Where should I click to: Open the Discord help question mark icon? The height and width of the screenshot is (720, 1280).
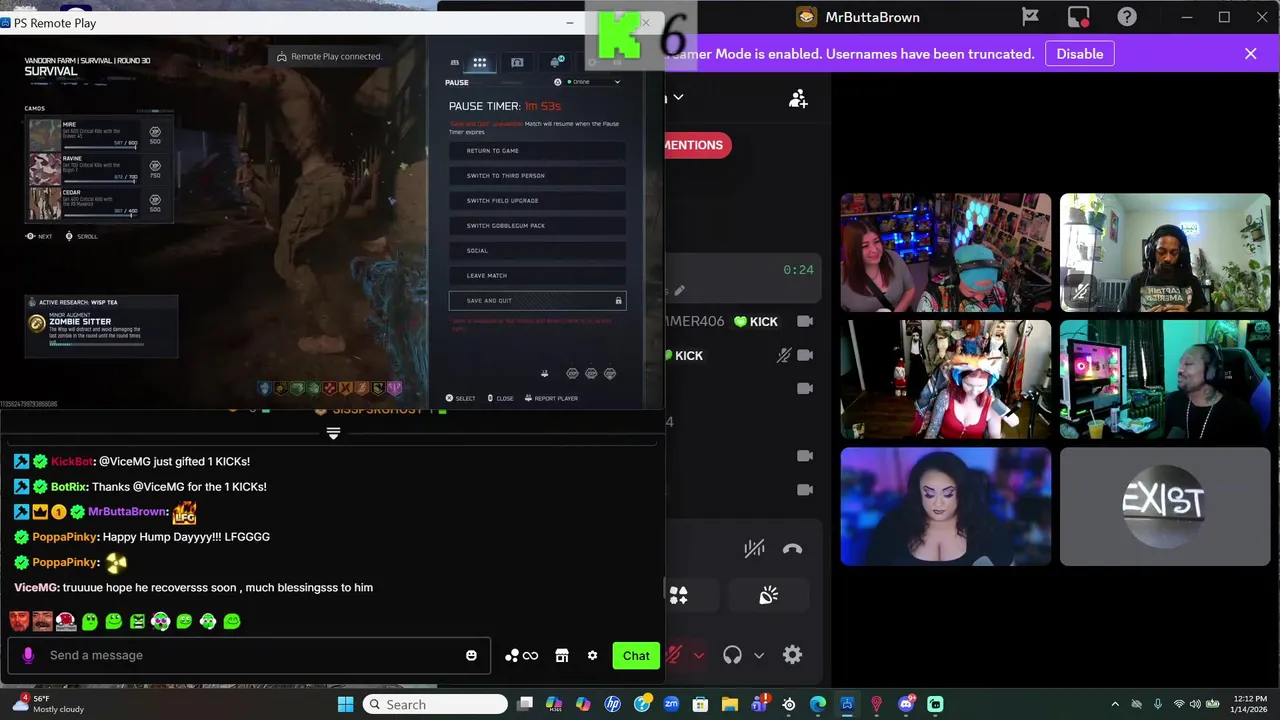coord(1127,17)
